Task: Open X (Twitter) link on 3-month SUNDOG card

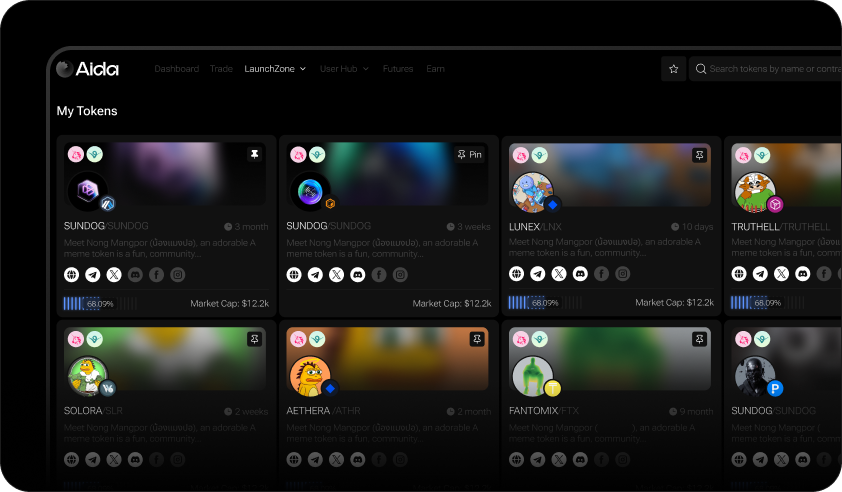Action: [x=114, y=274]
